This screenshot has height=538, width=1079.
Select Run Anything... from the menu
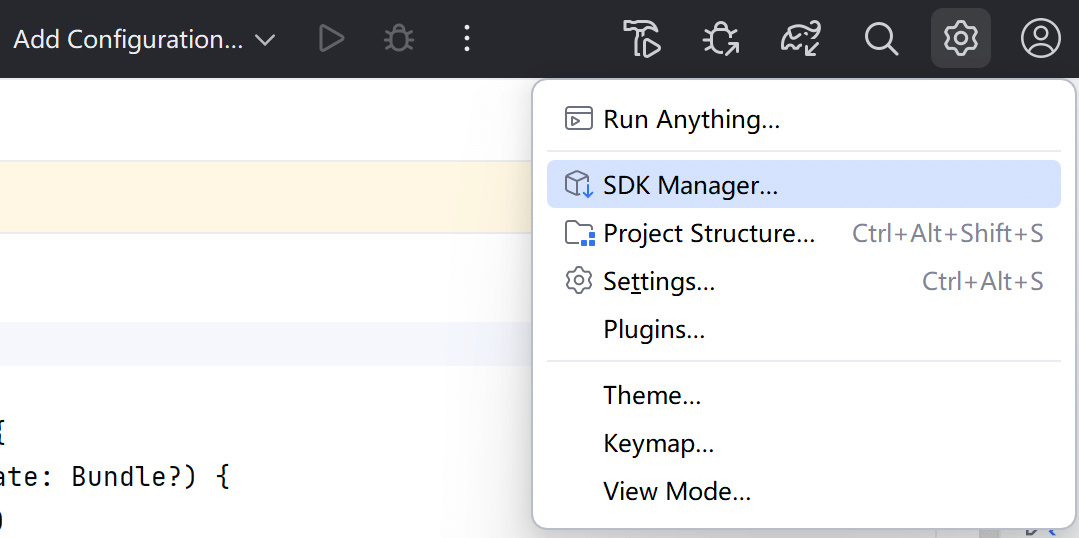[691, 120]
